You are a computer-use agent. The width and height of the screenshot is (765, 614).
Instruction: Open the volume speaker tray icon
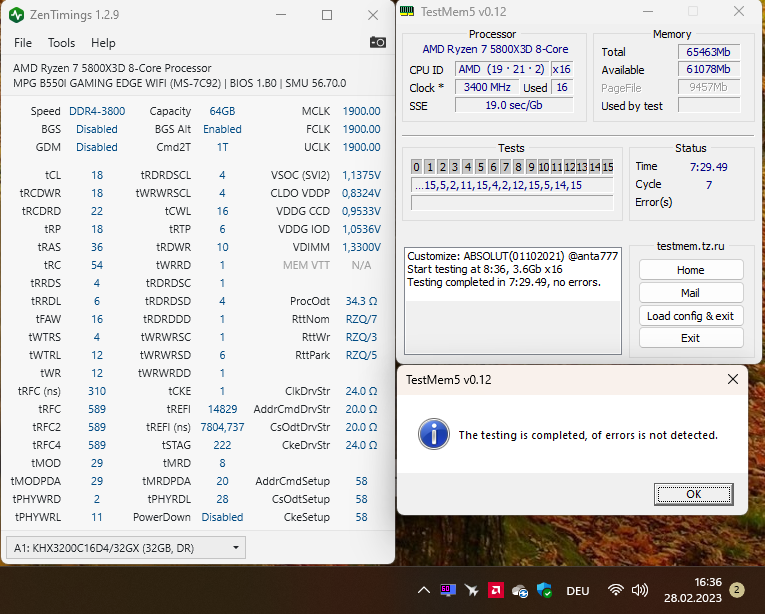tap(640, 591)
